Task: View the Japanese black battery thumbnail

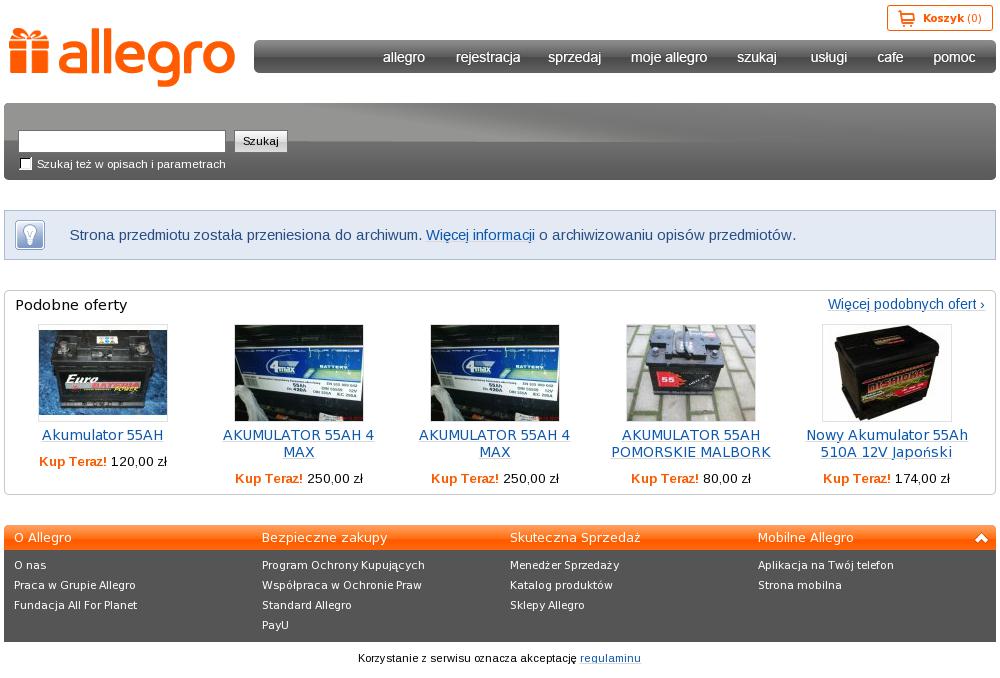Action: coord(886,372)
